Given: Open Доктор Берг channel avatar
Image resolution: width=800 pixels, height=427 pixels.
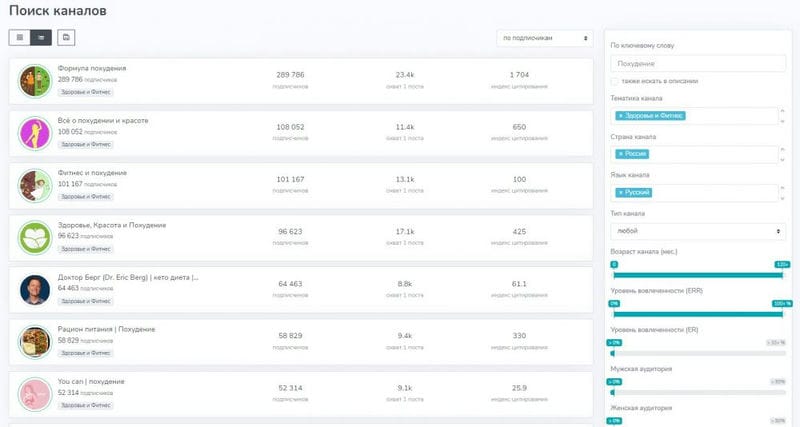Looking at the screenshot, I should 35,290.
